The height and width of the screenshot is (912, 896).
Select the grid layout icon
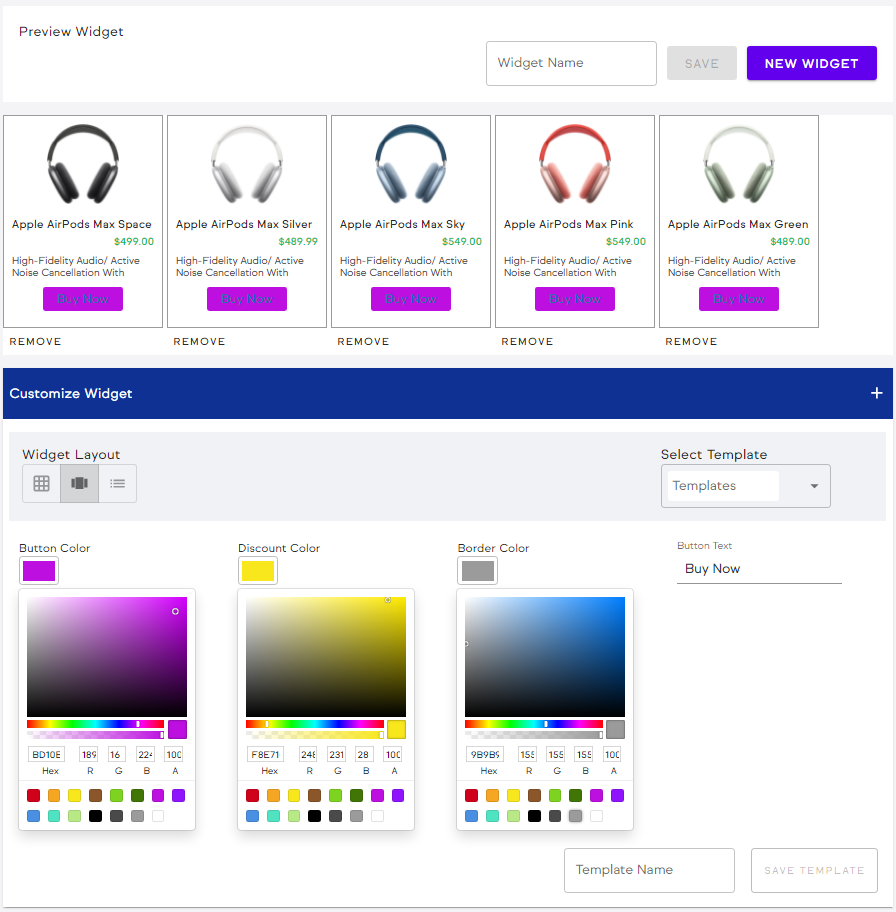[41, 484]
